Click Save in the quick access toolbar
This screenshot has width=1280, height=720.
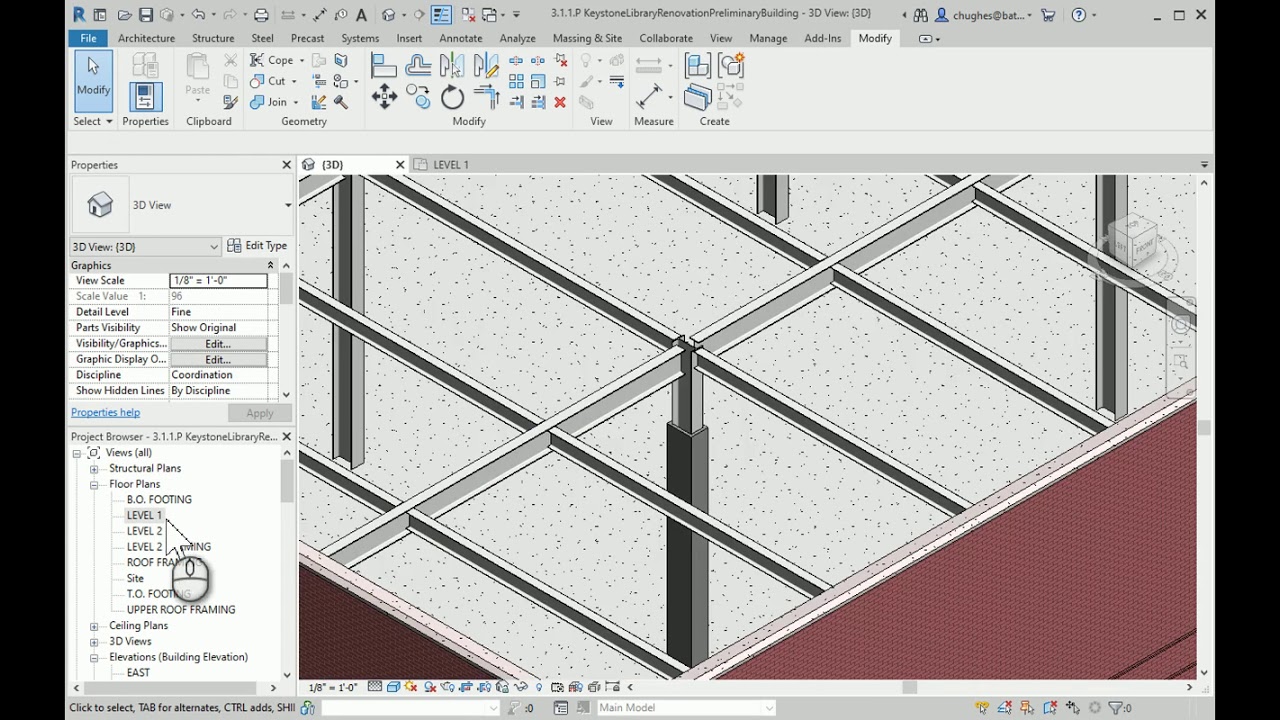pos(146,15)
